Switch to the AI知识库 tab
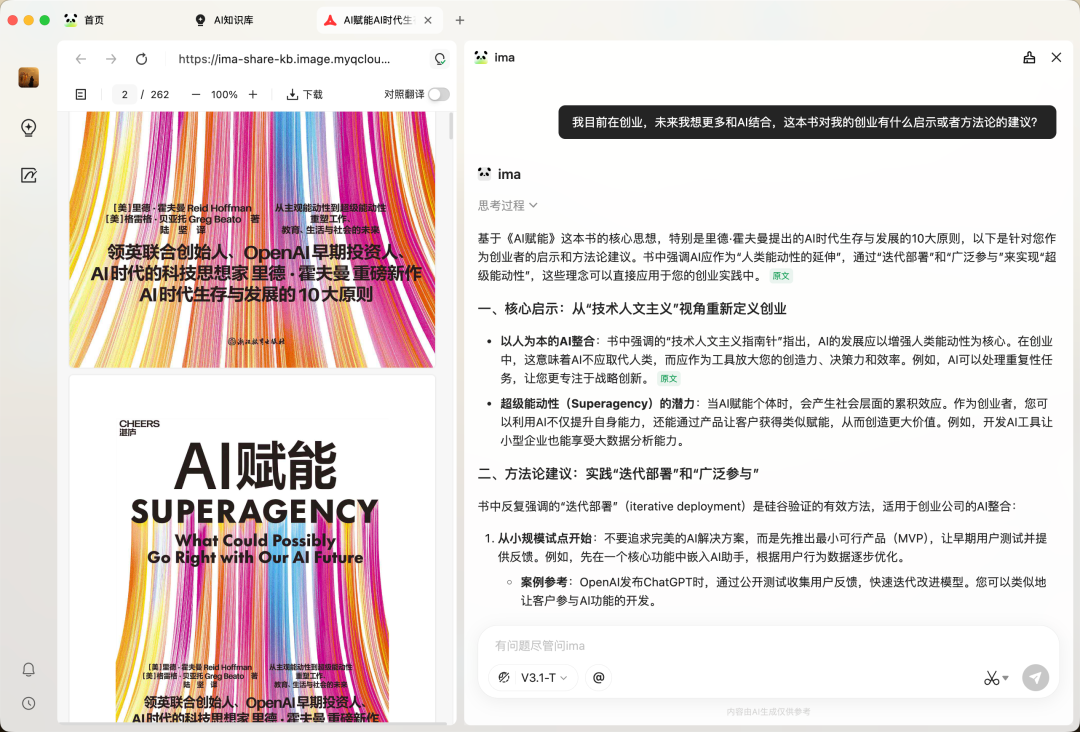 tap(225, 20)
